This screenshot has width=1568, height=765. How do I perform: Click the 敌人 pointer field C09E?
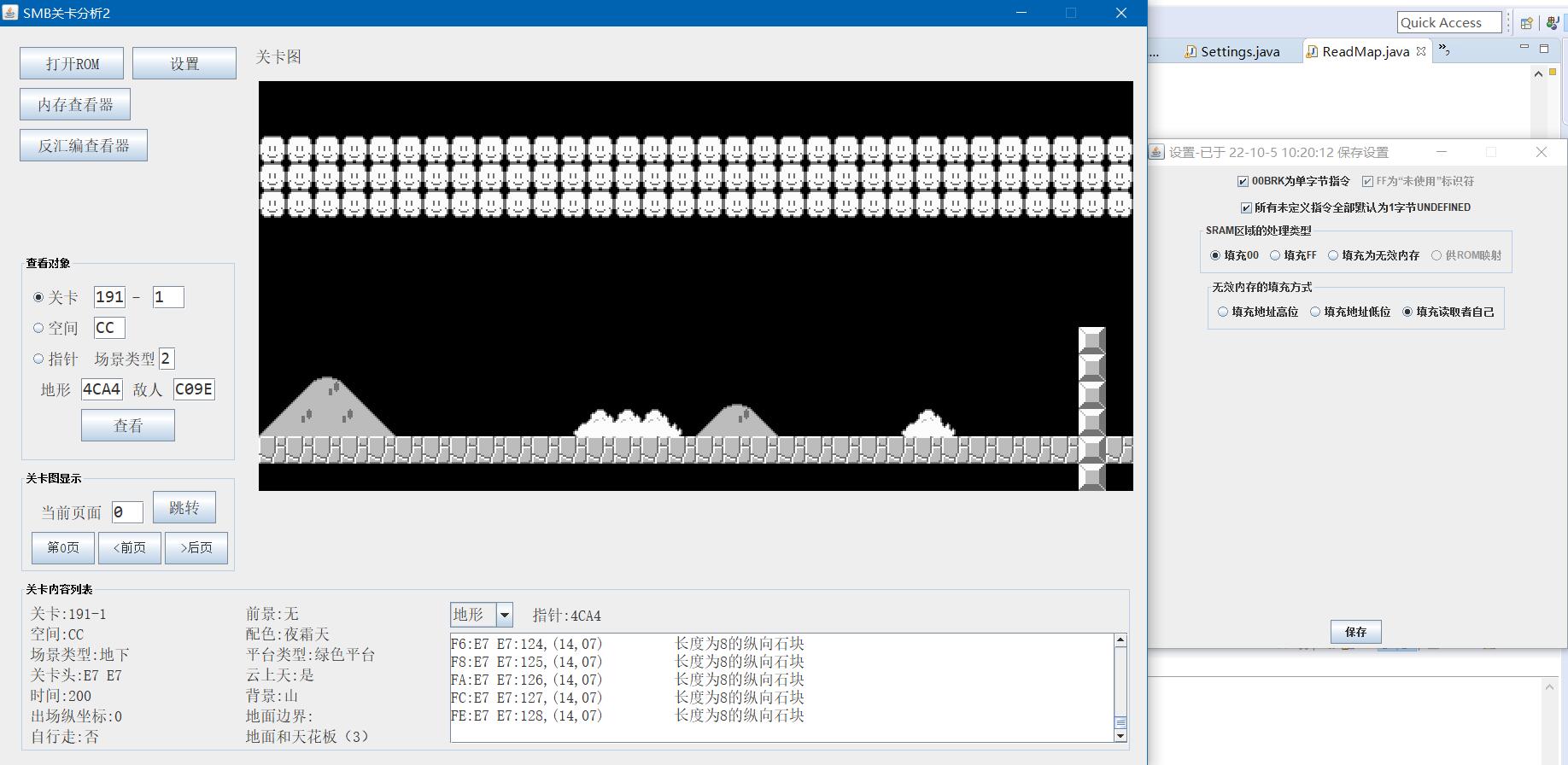click(194, 389)
